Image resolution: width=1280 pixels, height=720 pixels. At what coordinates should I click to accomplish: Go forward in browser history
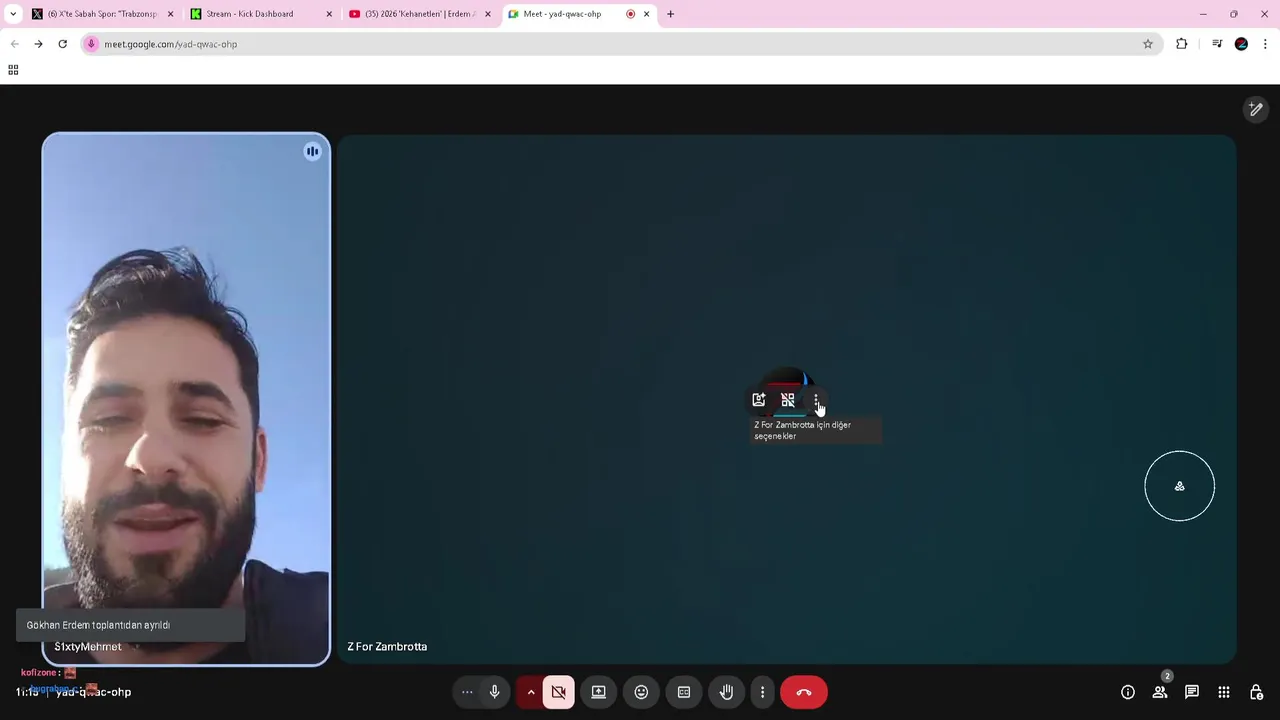38,44
